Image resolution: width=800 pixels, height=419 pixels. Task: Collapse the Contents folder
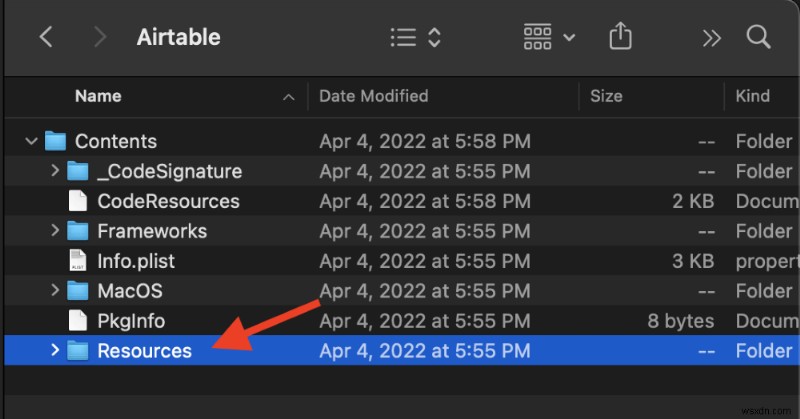pos(33,142)
